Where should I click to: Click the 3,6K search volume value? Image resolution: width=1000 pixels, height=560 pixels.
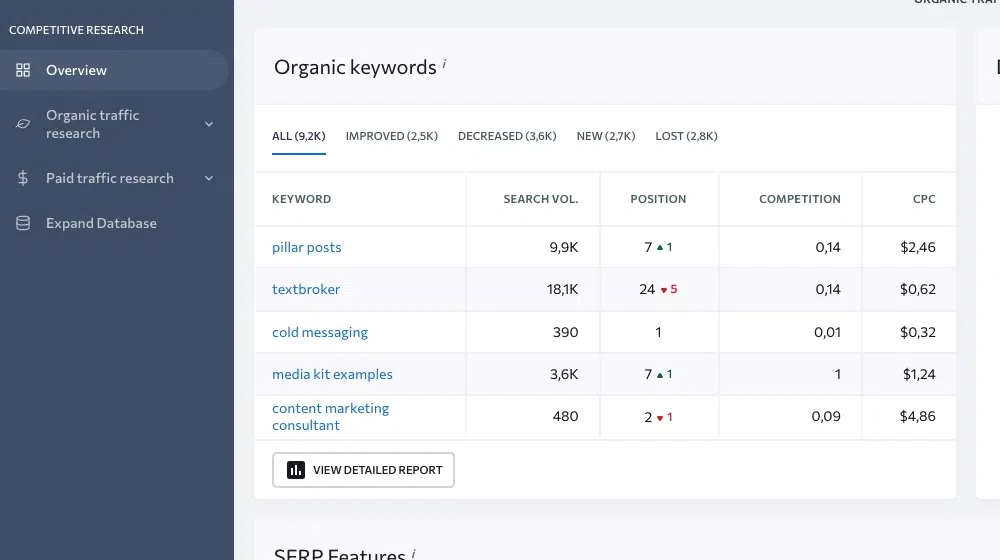[564, 374]
